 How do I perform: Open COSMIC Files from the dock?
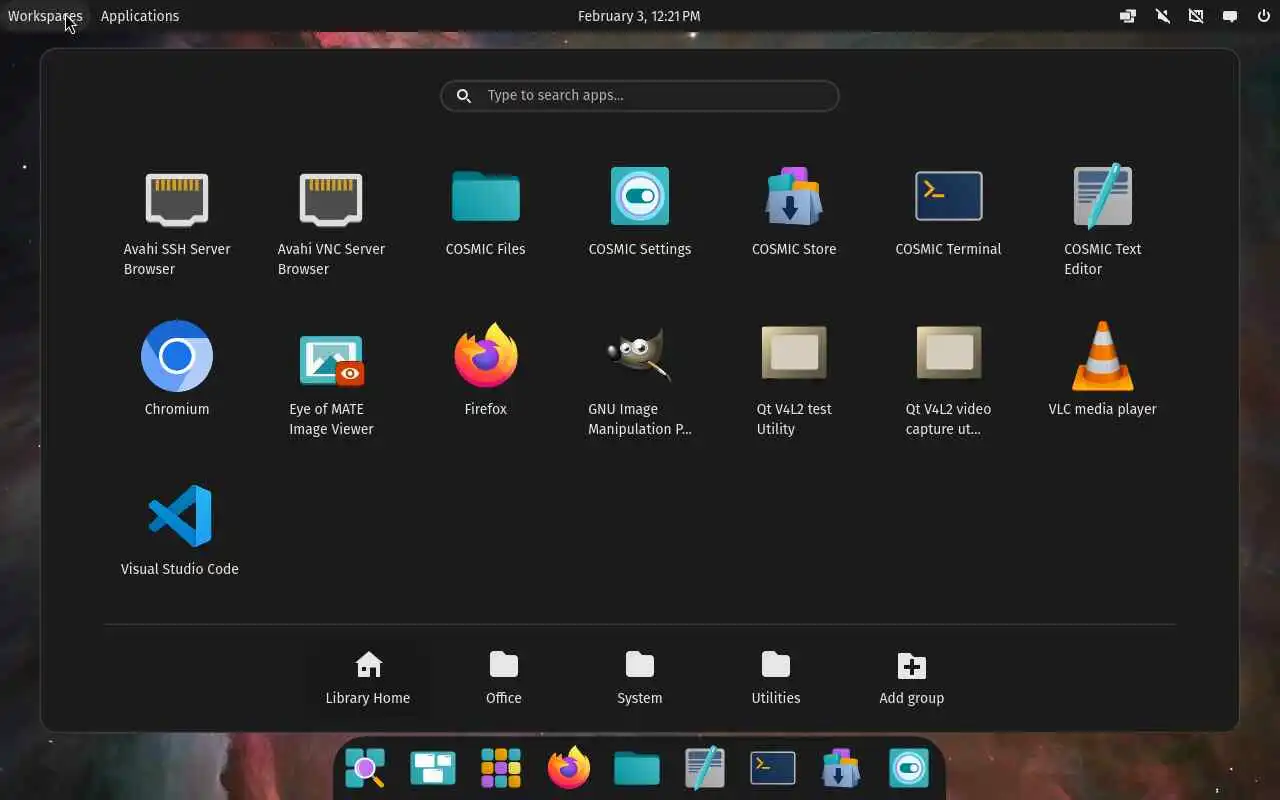[x=637, y=768]
